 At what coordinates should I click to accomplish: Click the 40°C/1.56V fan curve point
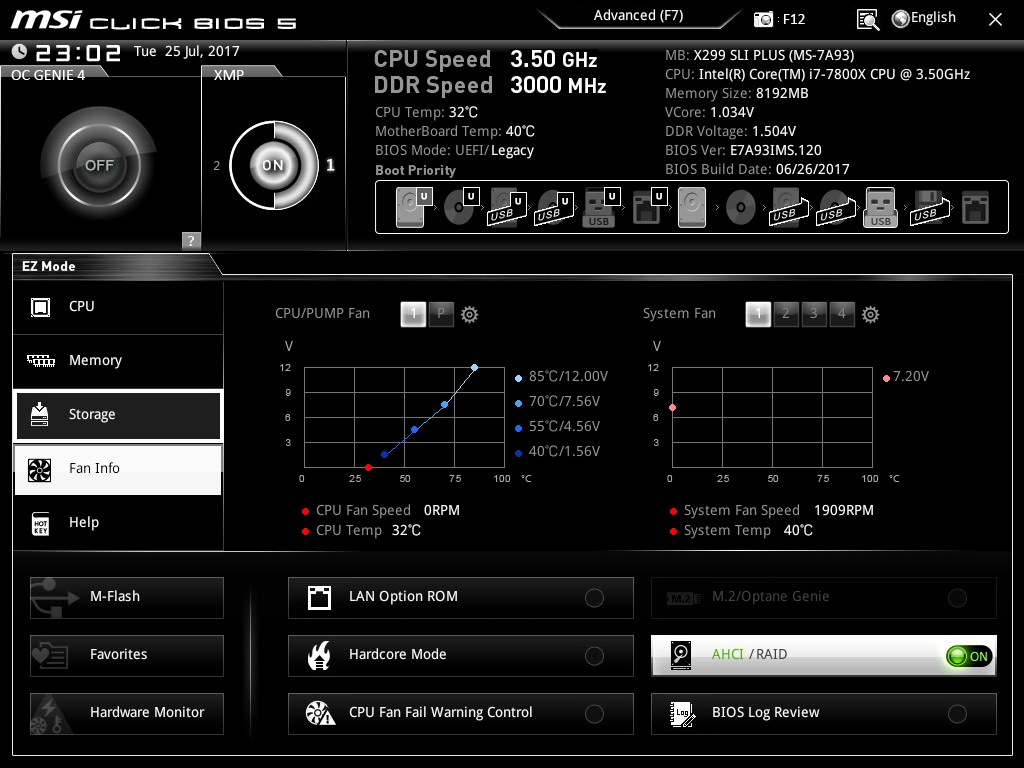384,455
